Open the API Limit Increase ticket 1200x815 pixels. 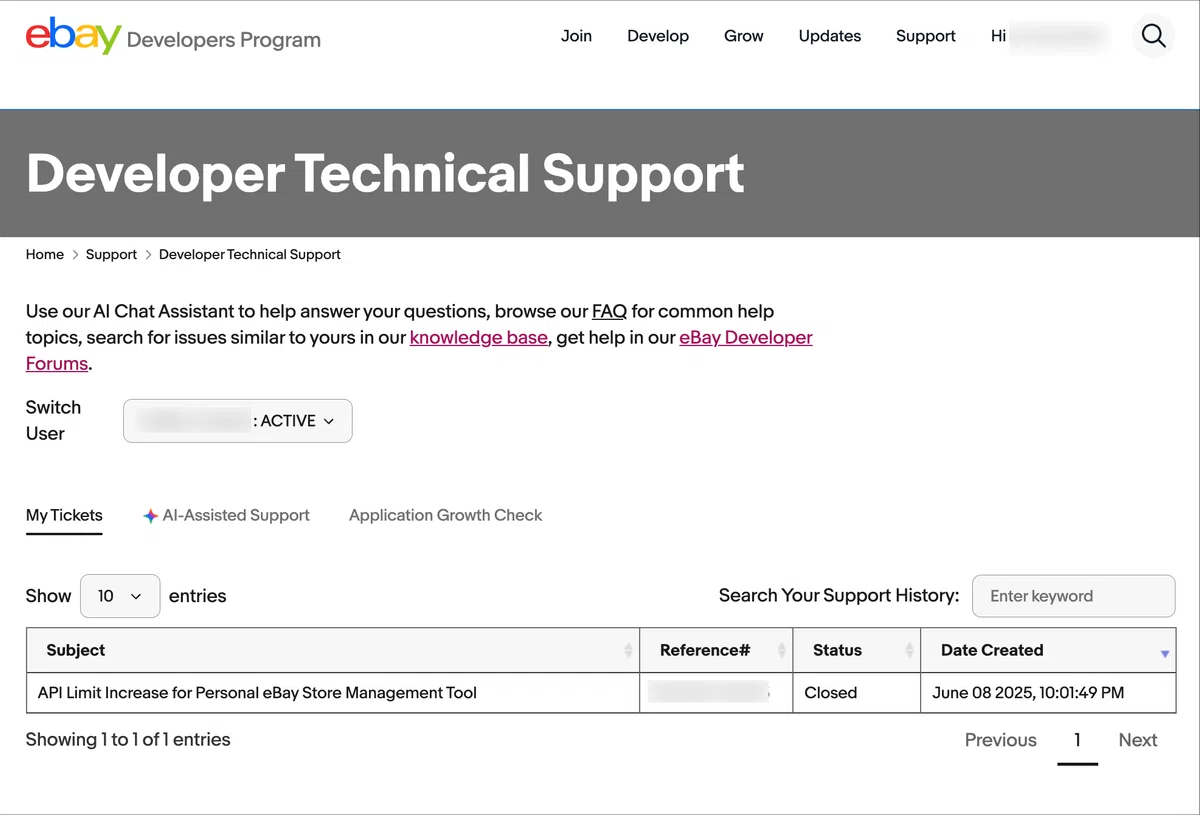pos(257,693)
